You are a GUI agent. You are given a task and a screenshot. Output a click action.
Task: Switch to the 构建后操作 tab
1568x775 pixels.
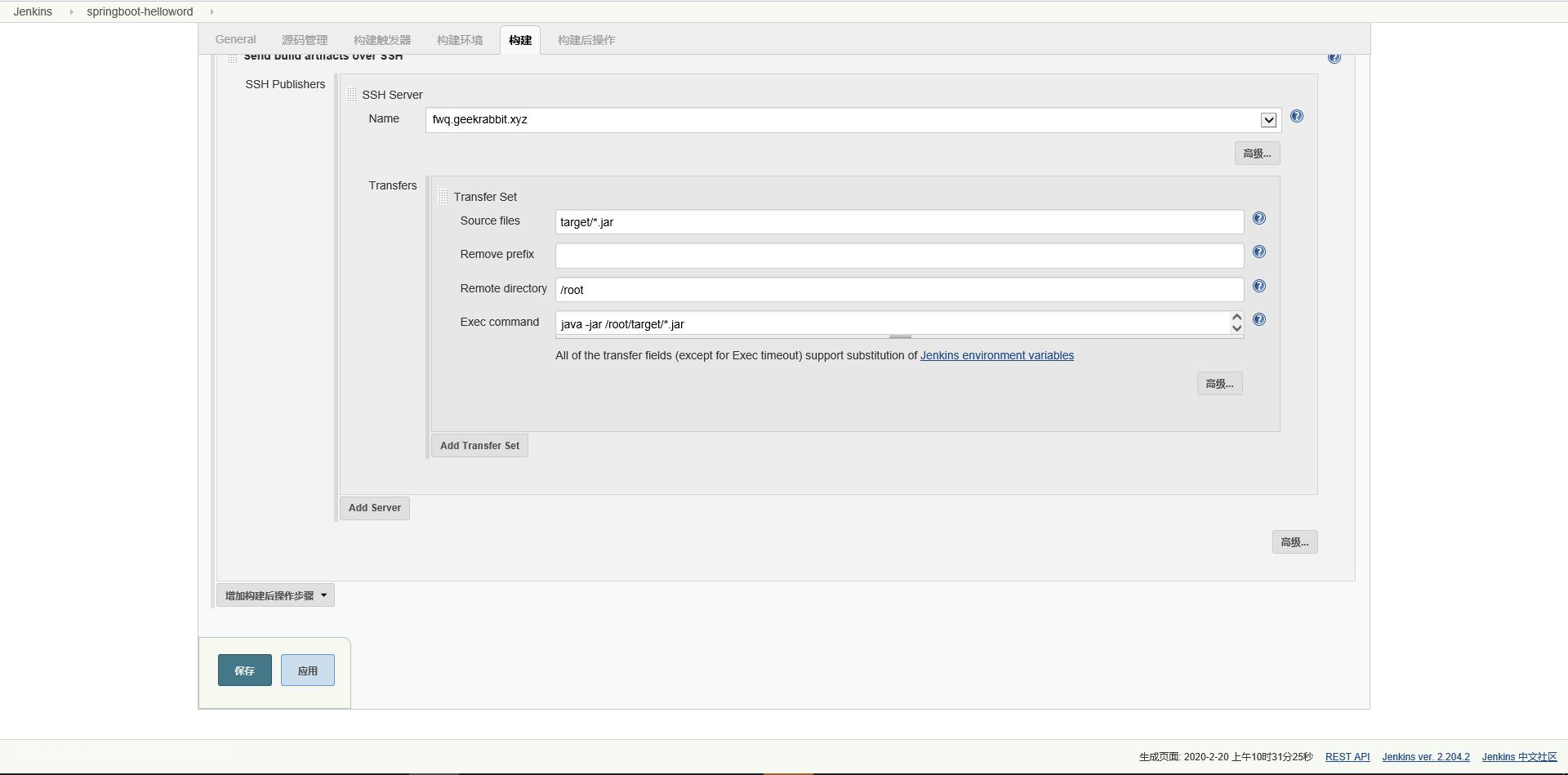(x=586, y=40)
